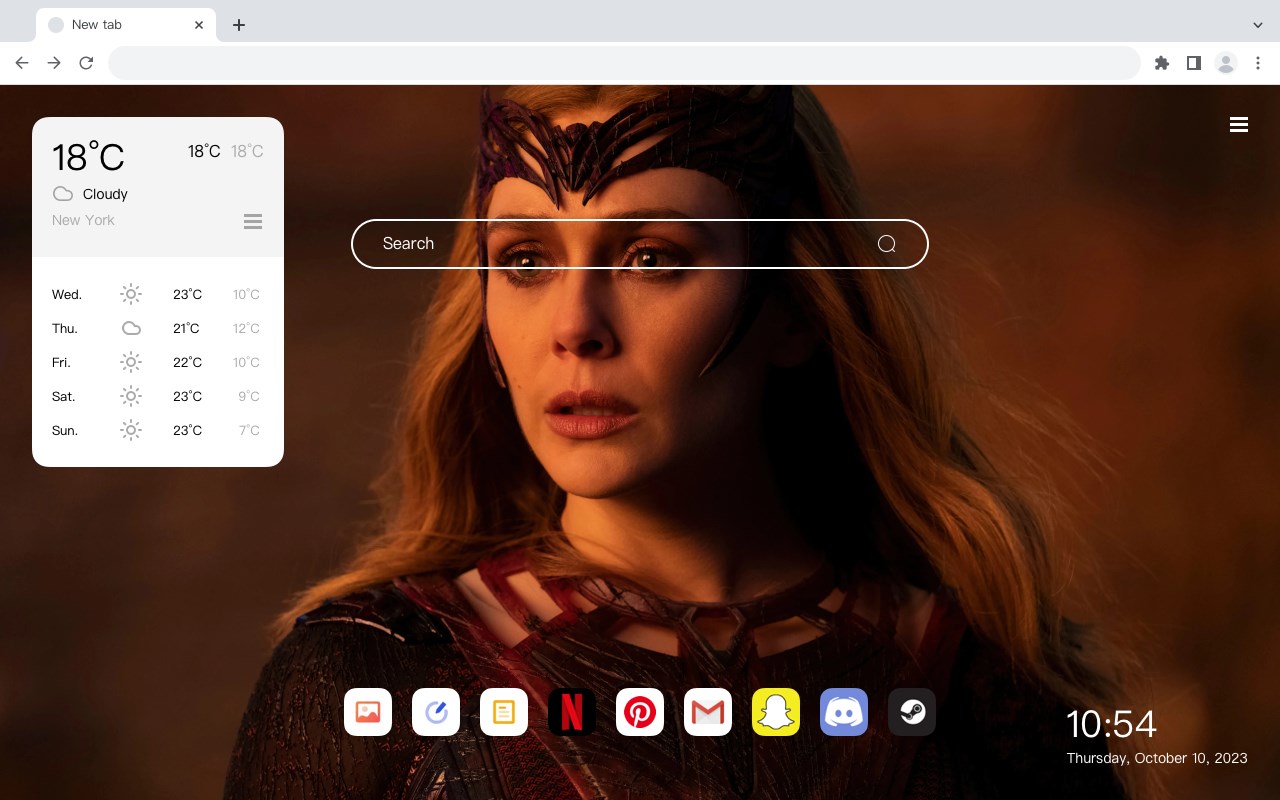Open the page hamburger menu on the wallpaper
The image size is (1280, 800).
(x=1239, y=124)
